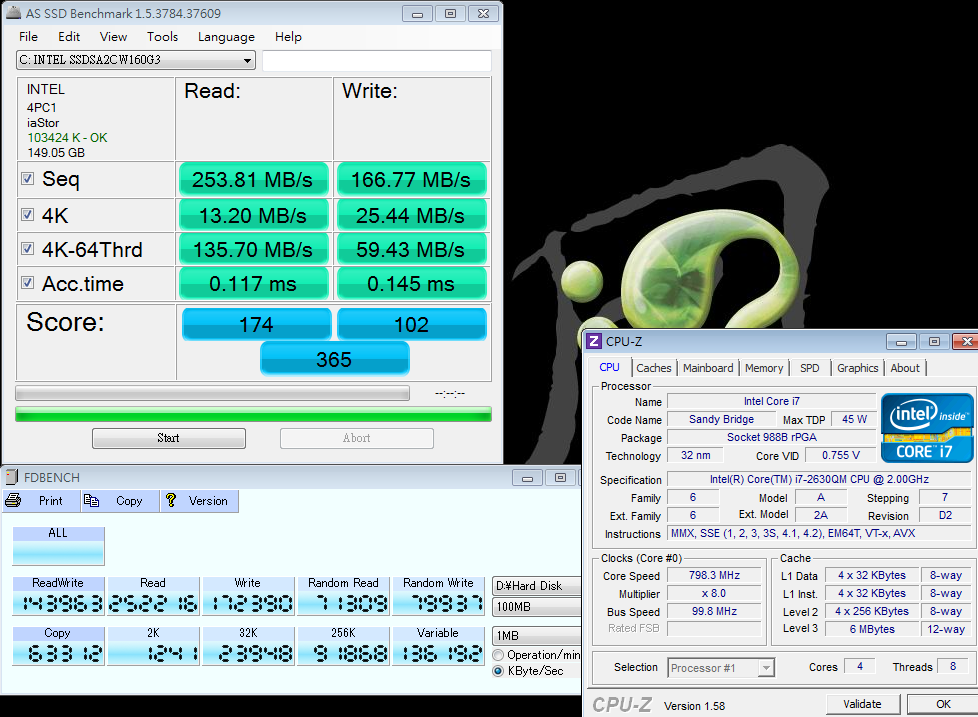978x717 pixels.
Task: Run the Random Read test in FDBENCH
Action: pyautogui.click(x=343, y=595)
